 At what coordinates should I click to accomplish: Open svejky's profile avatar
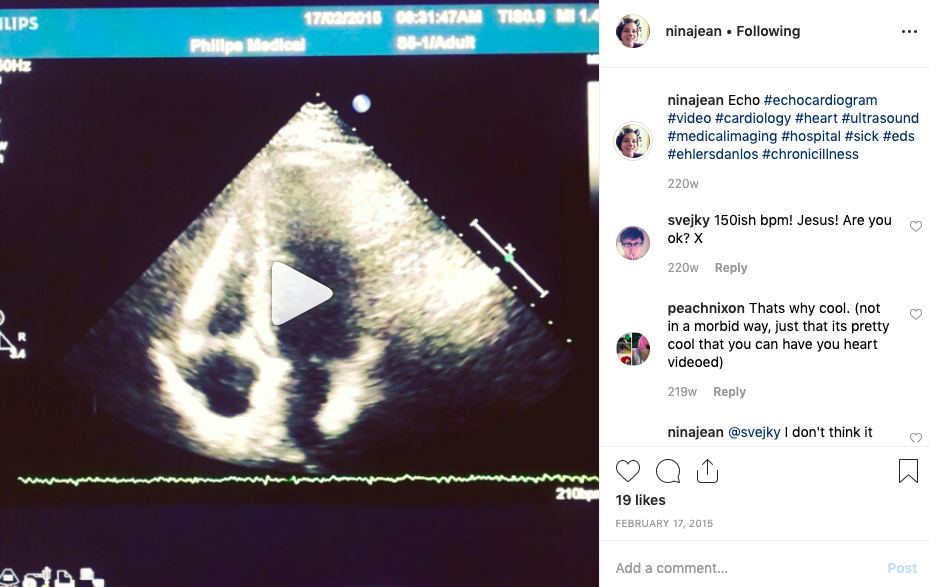pyautogui.click(x=633, y=243)
